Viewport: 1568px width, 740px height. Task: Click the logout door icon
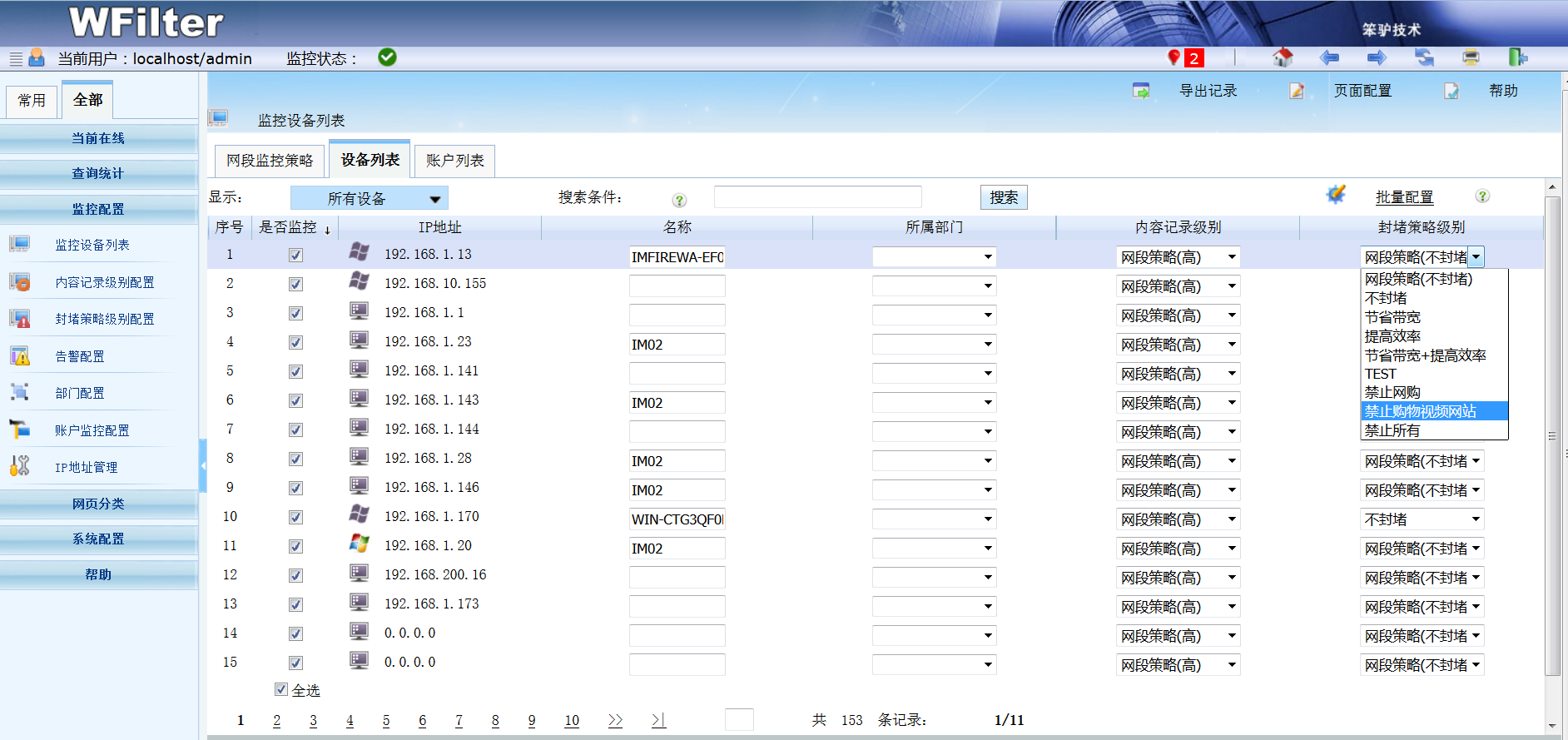(1517, 57)
